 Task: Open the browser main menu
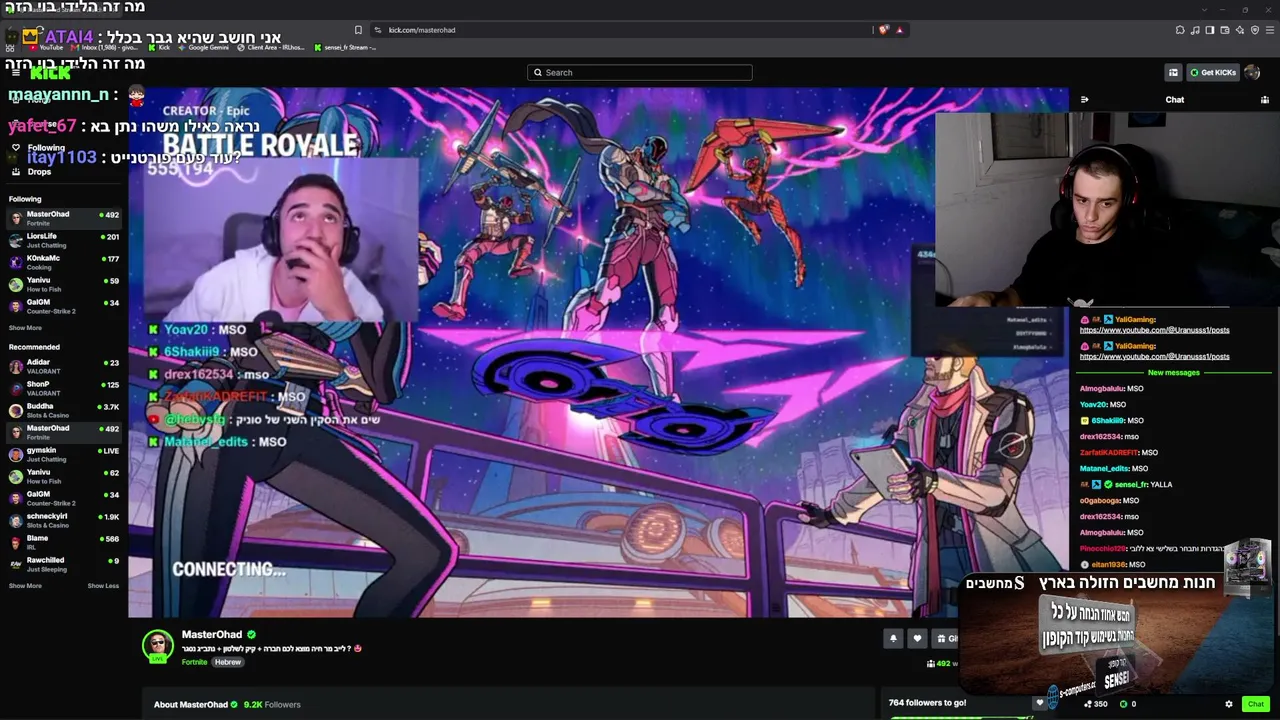pos(1270,30)
